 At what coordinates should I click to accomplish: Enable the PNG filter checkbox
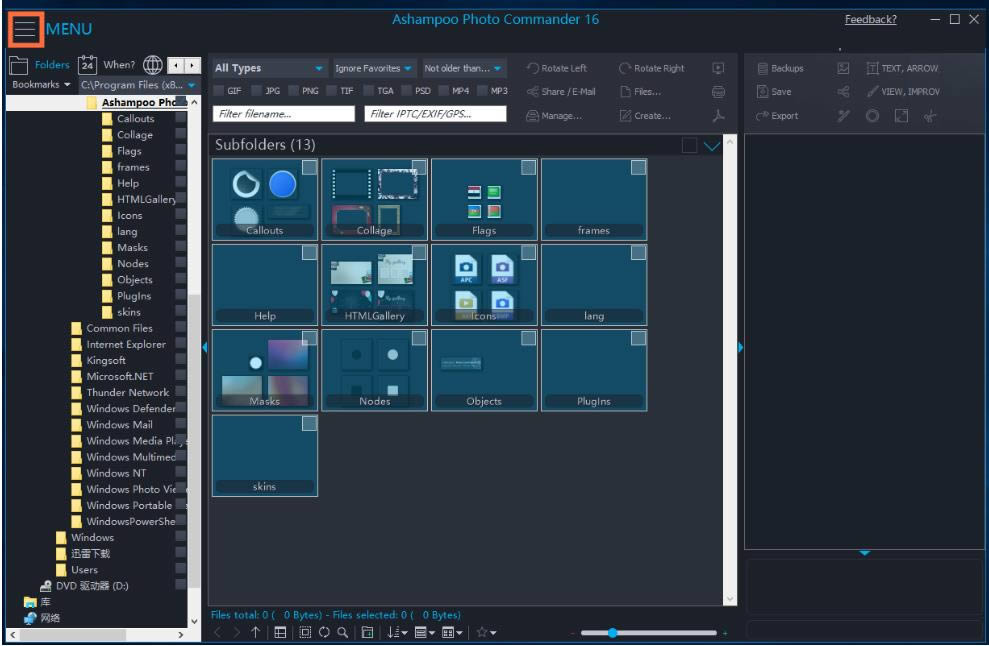[x=294, y=91]
